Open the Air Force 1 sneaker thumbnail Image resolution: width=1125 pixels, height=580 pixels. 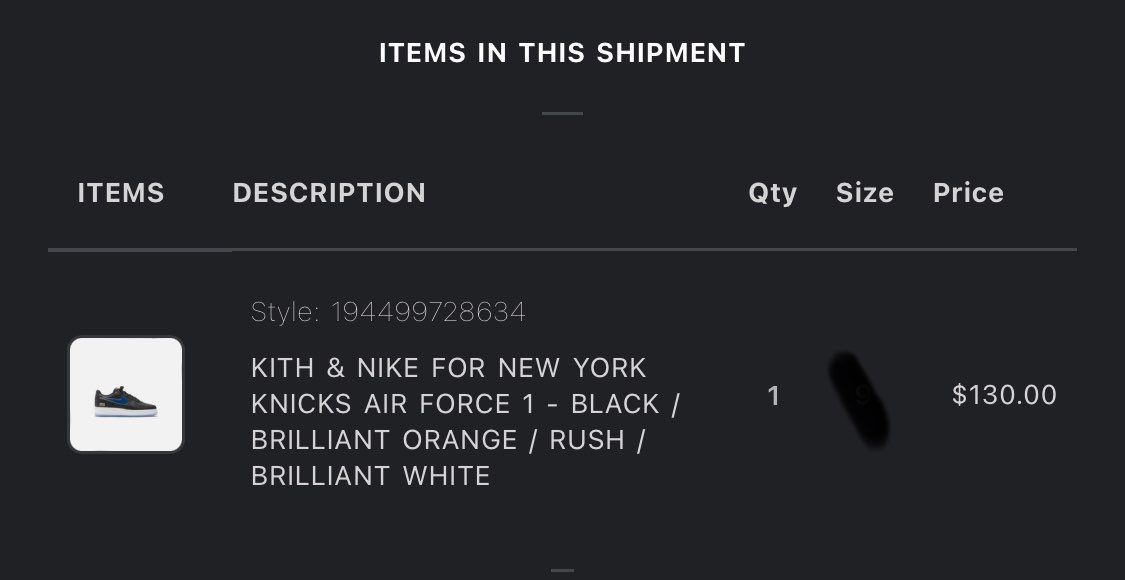pos(126,395)
